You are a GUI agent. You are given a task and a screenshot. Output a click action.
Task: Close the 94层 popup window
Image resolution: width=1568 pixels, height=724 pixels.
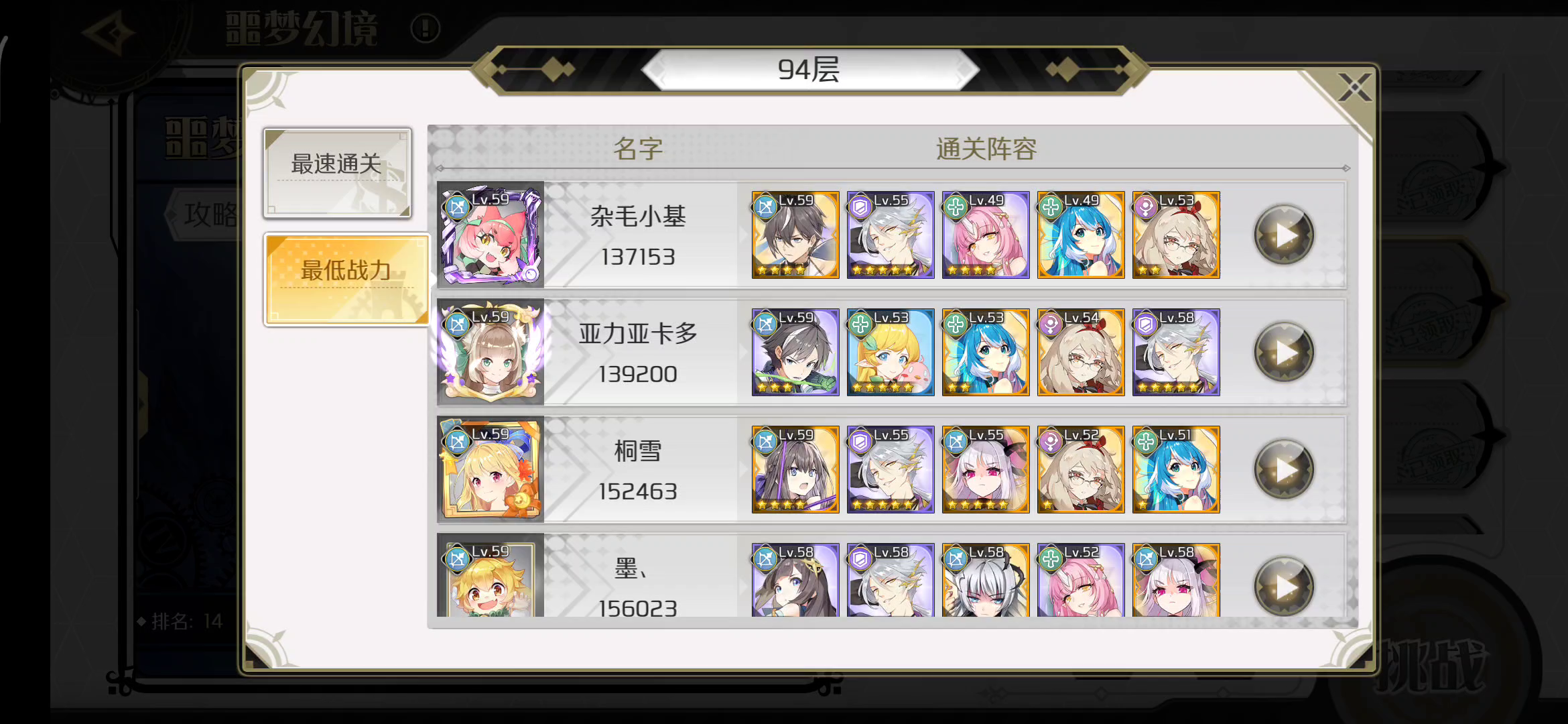click(x=1354, y=87)
